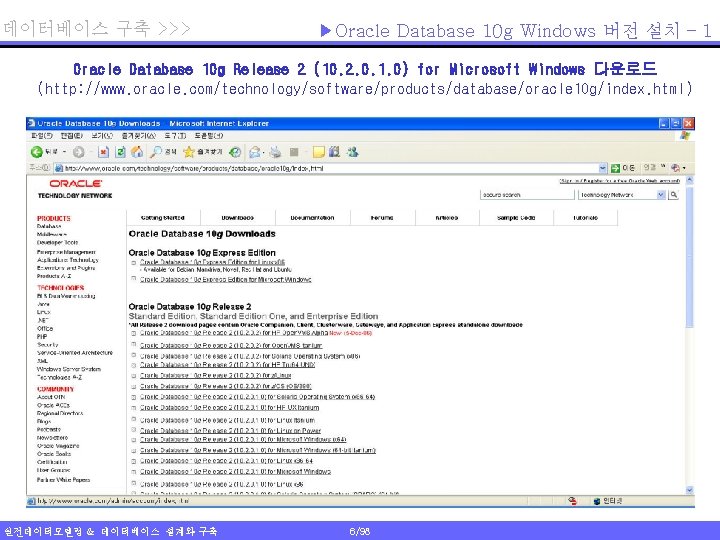Open Release 2 for HP-UX Itanium link

pos(229,408)
